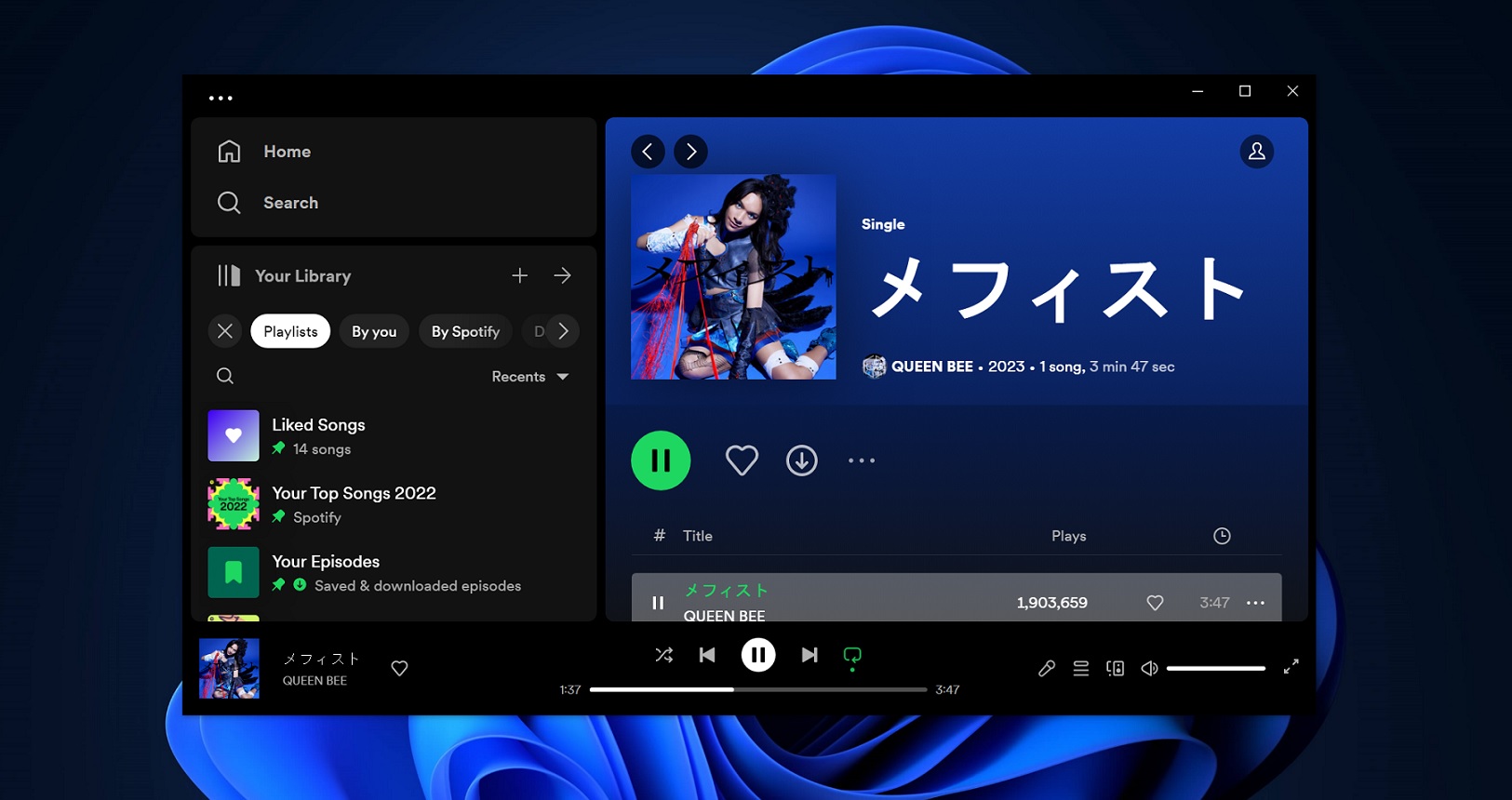Select the By Spotify filter chip
1512x800 pixels.
[465, 331]
